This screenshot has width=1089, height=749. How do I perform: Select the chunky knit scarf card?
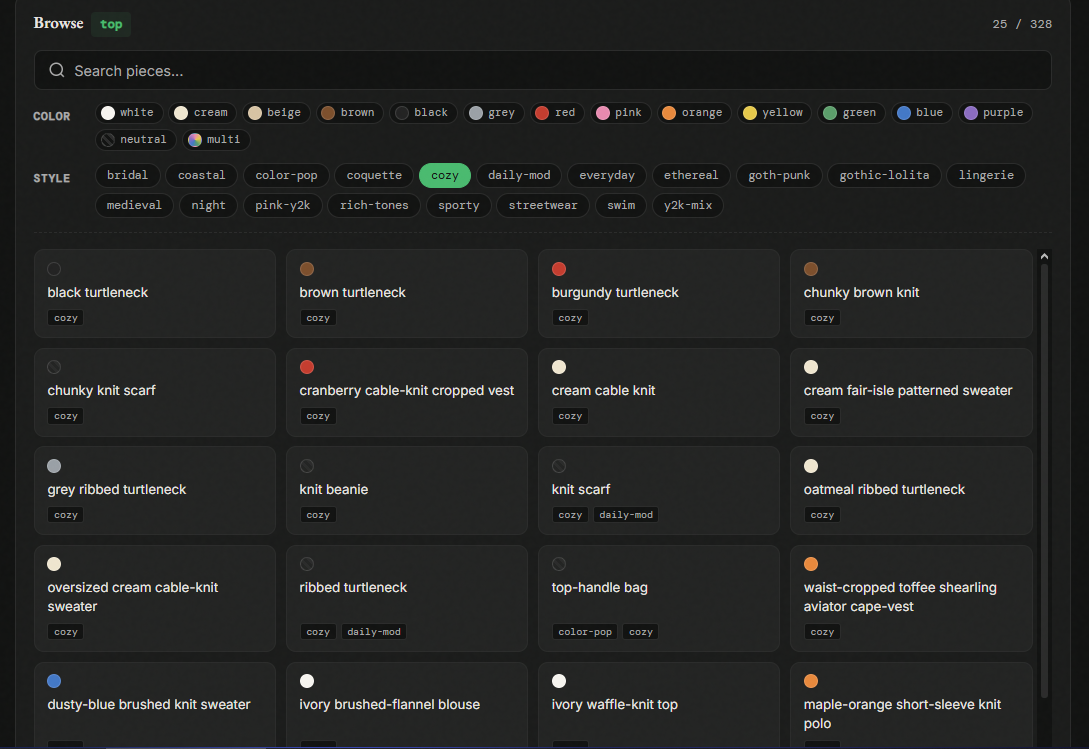point(155,392)
